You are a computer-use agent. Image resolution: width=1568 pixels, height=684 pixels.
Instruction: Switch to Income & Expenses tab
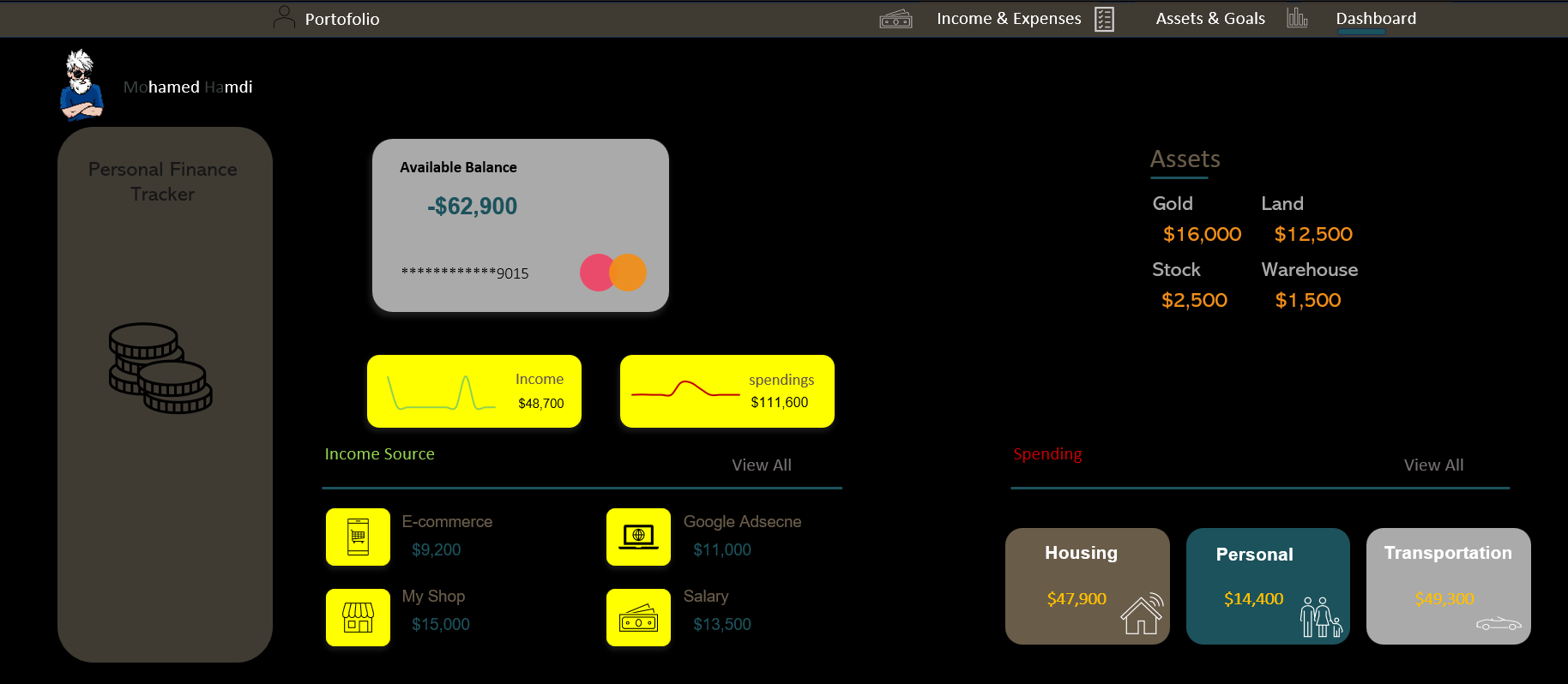(x=1008, y=19)
